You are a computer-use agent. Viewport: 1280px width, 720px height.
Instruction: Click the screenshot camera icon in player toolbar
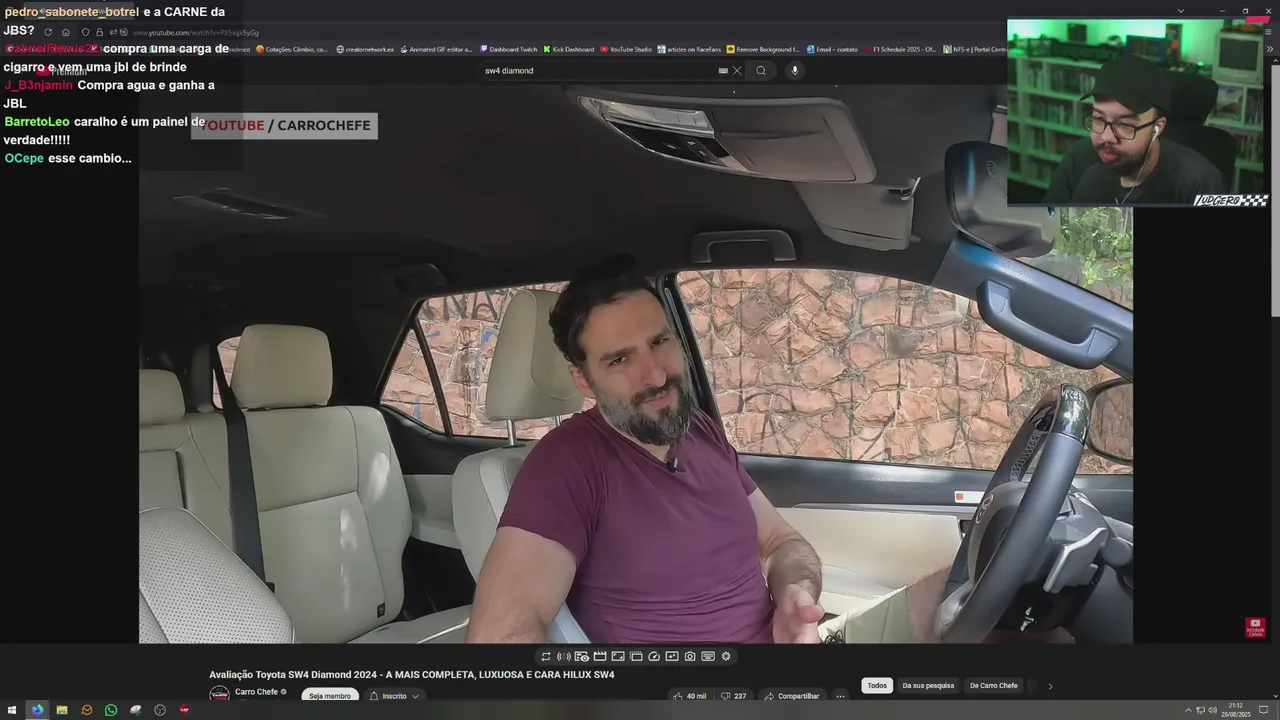690,656
